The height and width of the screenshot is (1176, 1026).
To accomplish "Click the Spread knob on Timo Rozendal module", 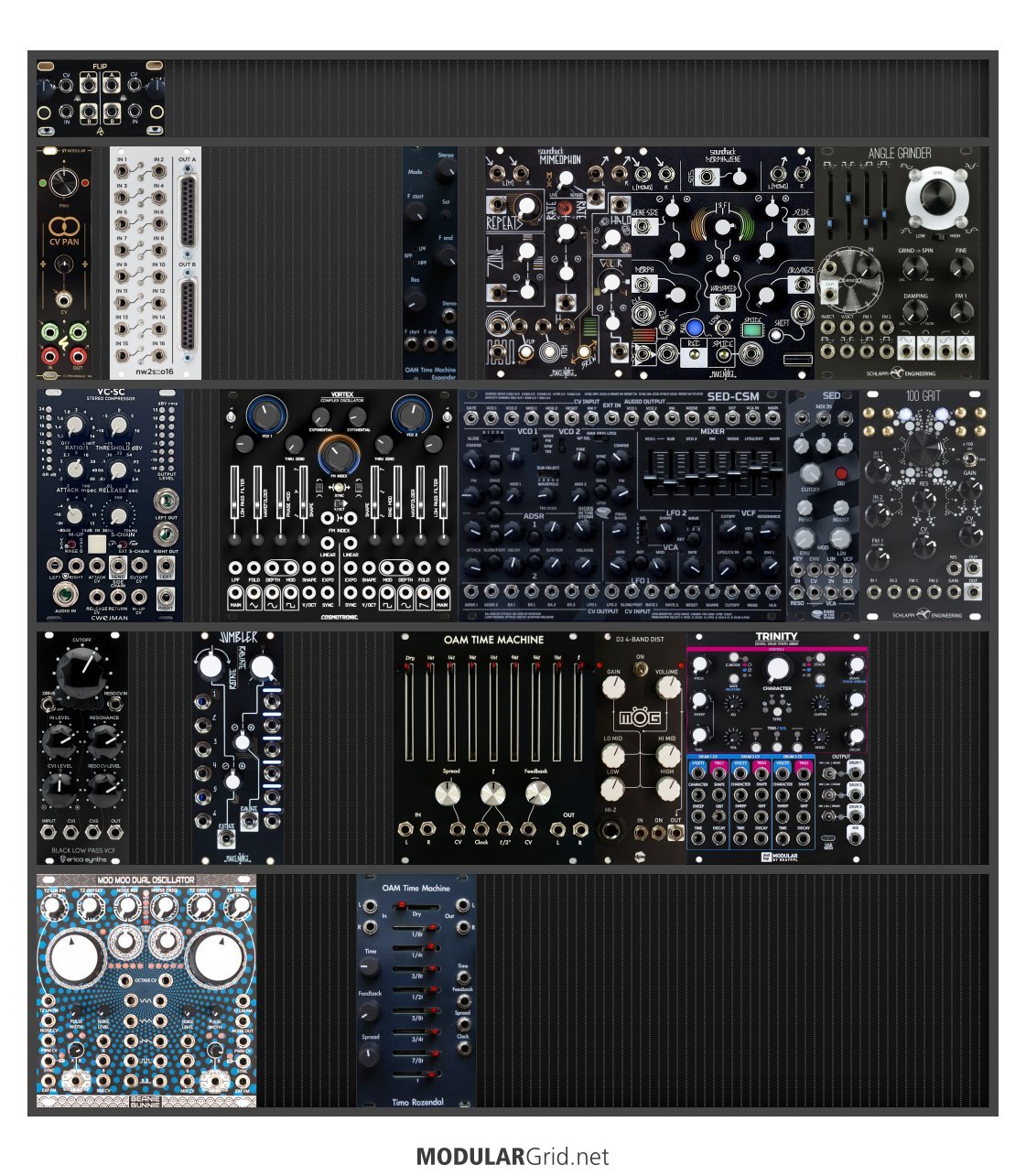I will coord(371,1056).
